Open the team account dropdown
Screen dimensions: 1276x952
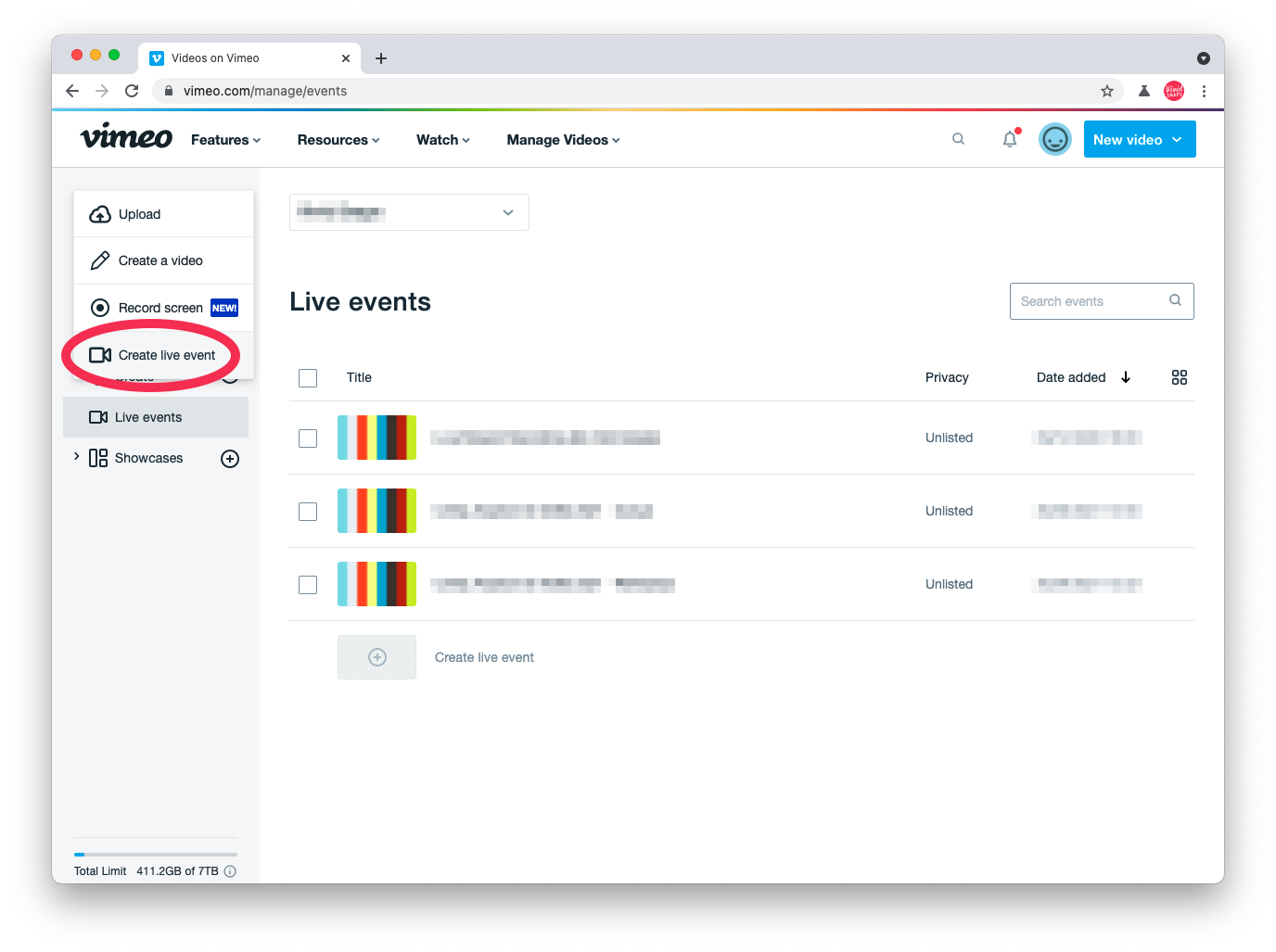click(409, 212)
